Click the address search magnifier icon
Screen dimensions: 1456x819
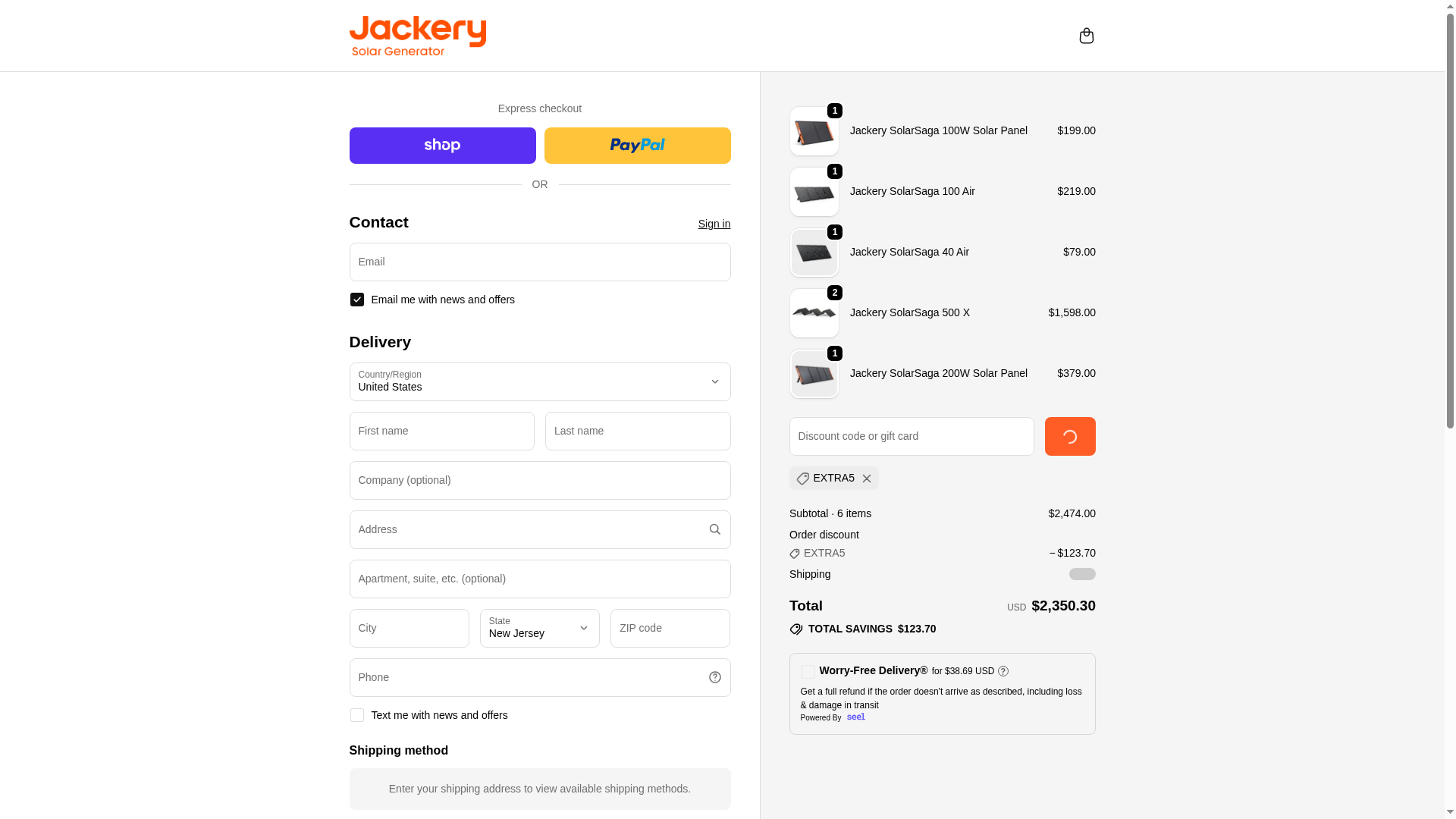[714, 529]
